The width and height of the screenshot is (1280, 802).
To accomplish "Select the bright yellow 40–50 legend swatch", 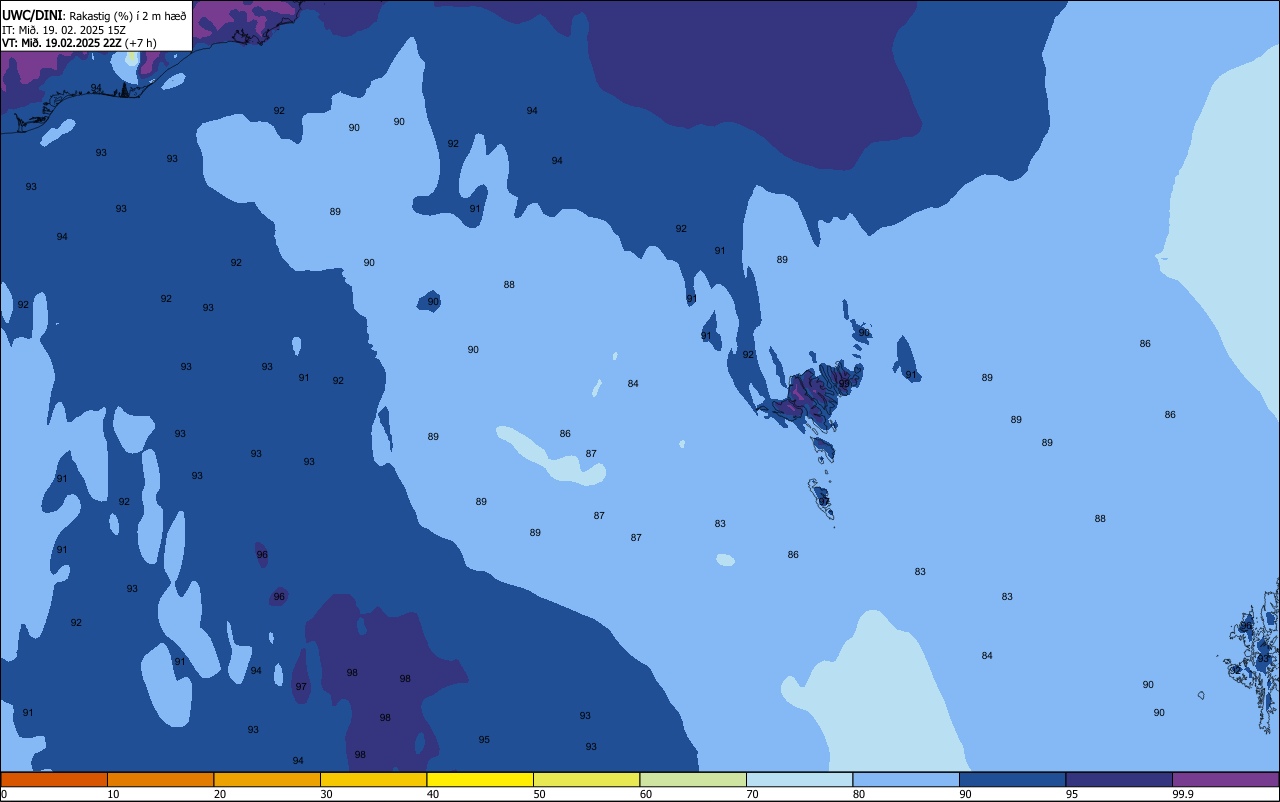I will point(480,779).
